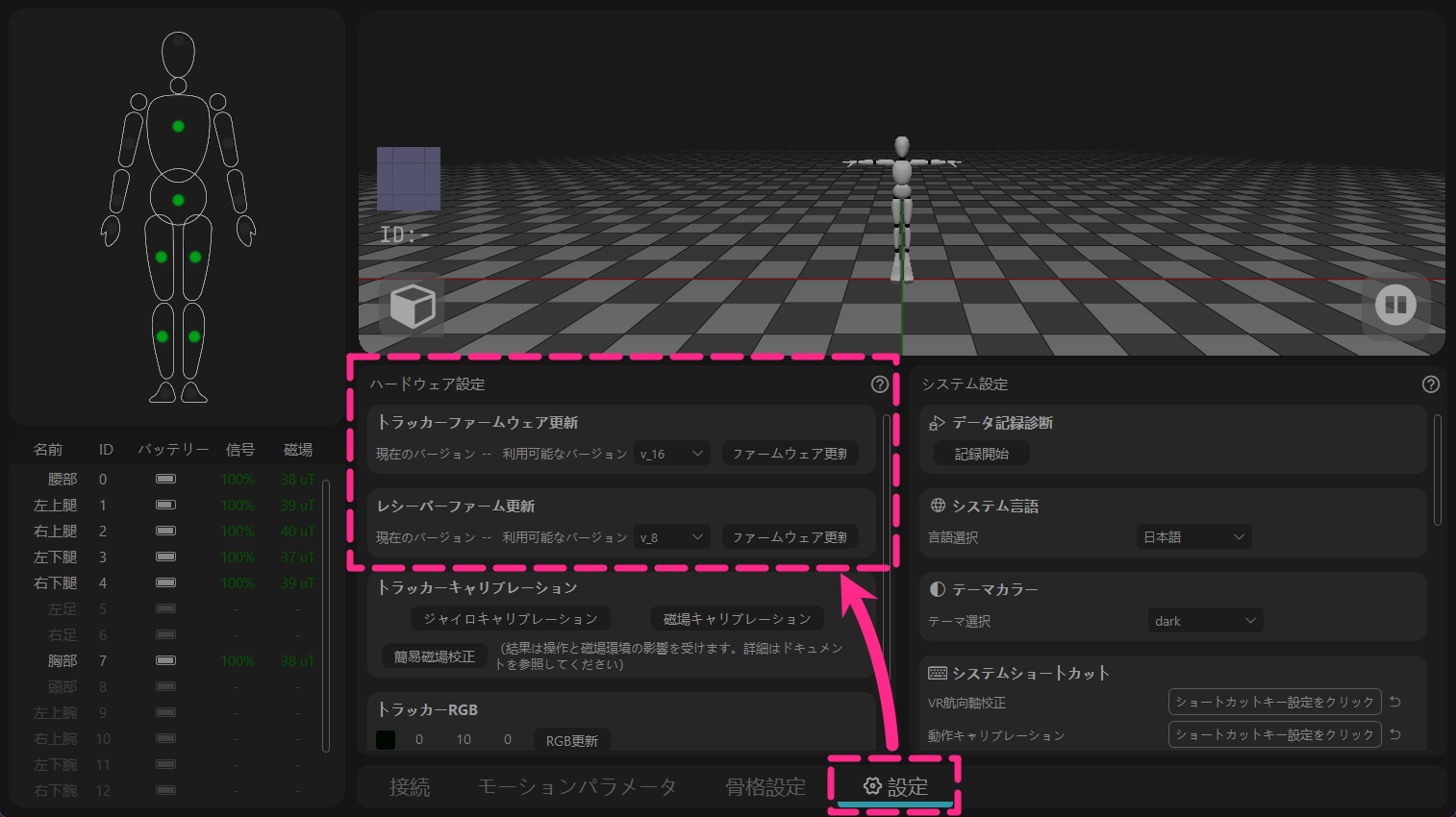Screen dimensions: 1456x817
Task: Click ファームウェア更新 under レシーバーファーム更新
Action: 791,537
